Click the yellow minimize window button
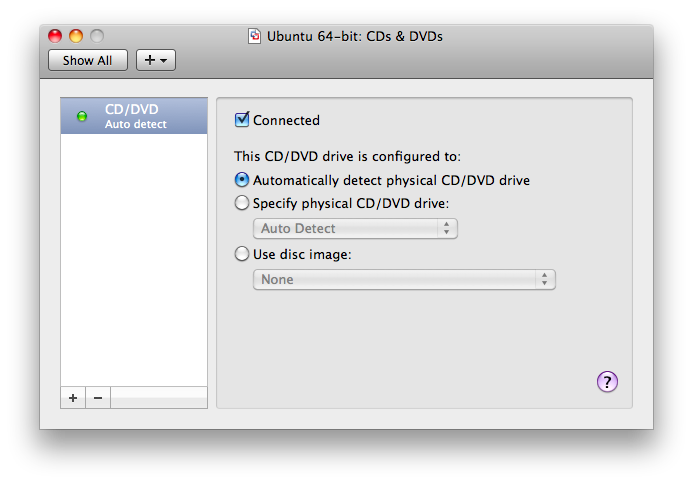Screen dimensions: 693x484 coord(76,36)
